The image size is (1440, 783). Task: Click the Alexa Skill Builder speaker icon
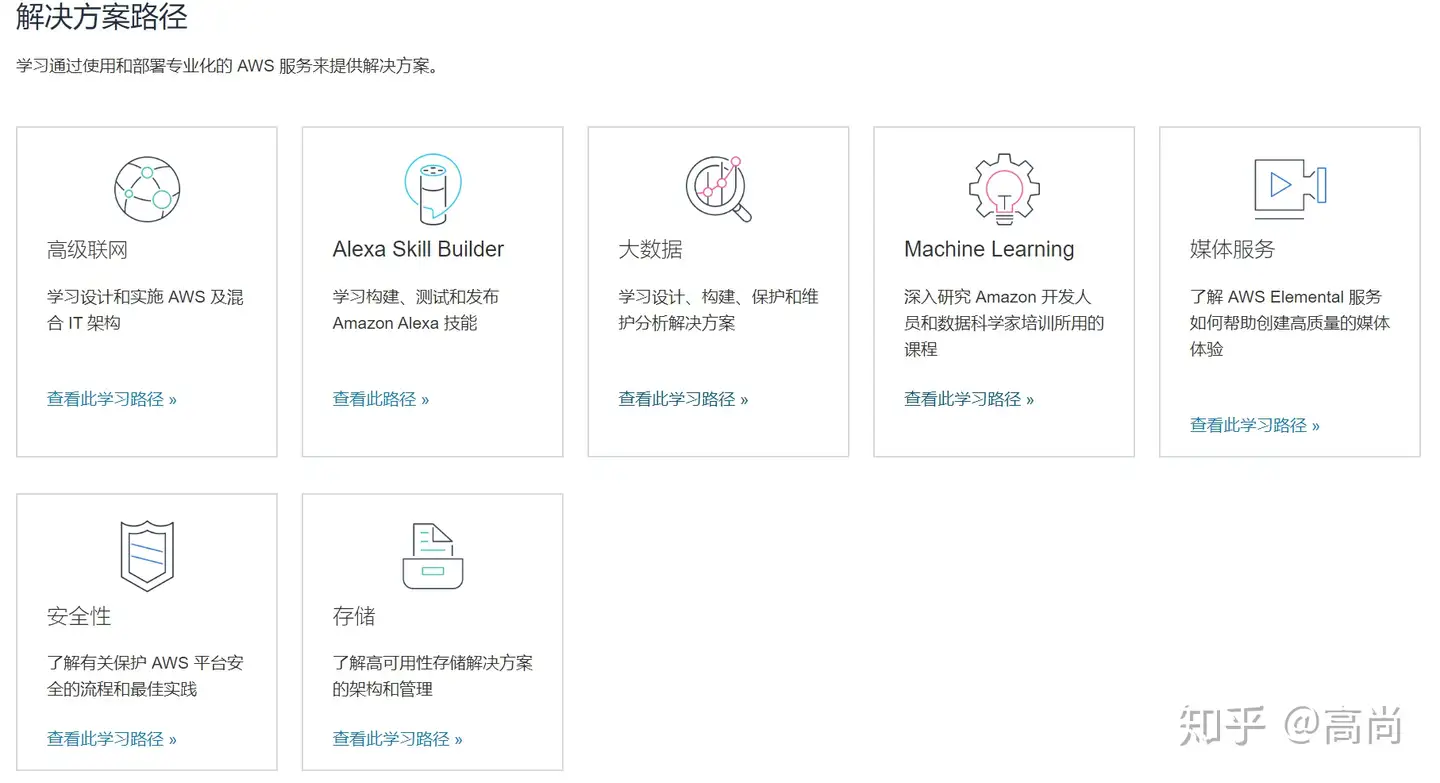click(432, 189)
